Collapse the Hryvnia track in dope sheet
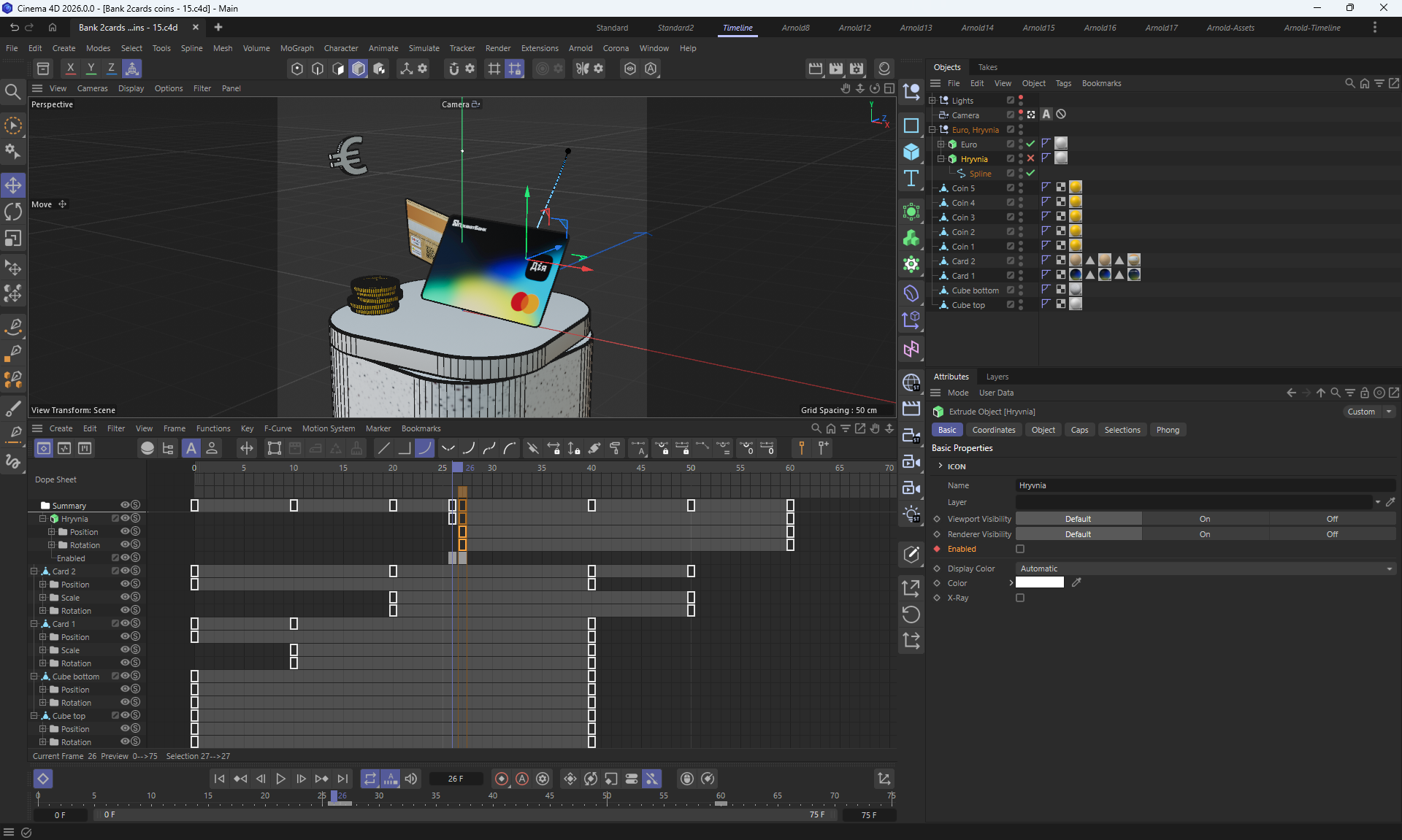The width and height of the screenshot is (1402, 840). [x=42, y=519]
